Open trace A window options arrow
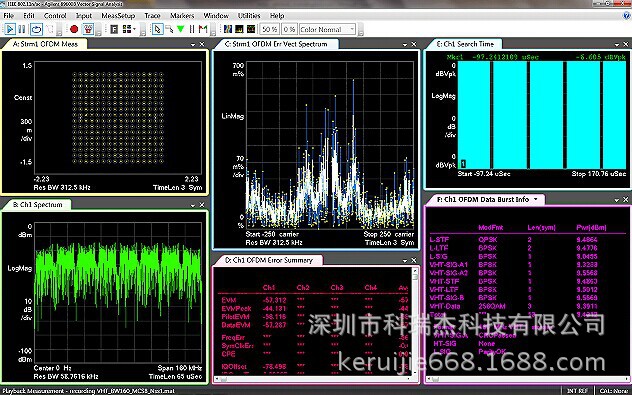Image resolution: width=632 pixels, height=395 pixels. point(193,44)
